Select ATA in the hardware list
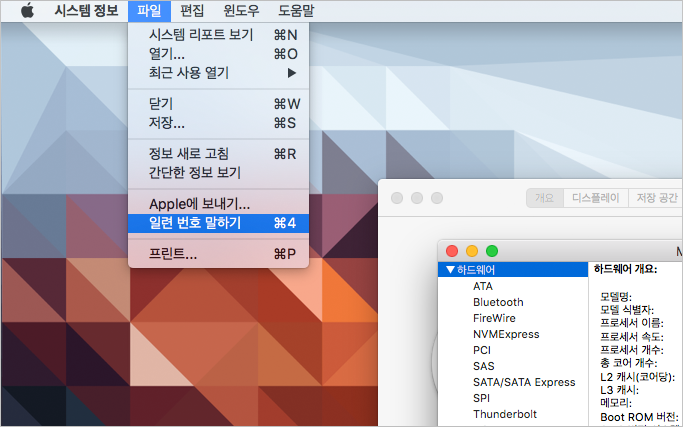Viewport: 683px width, 427px height. point(483,286)
